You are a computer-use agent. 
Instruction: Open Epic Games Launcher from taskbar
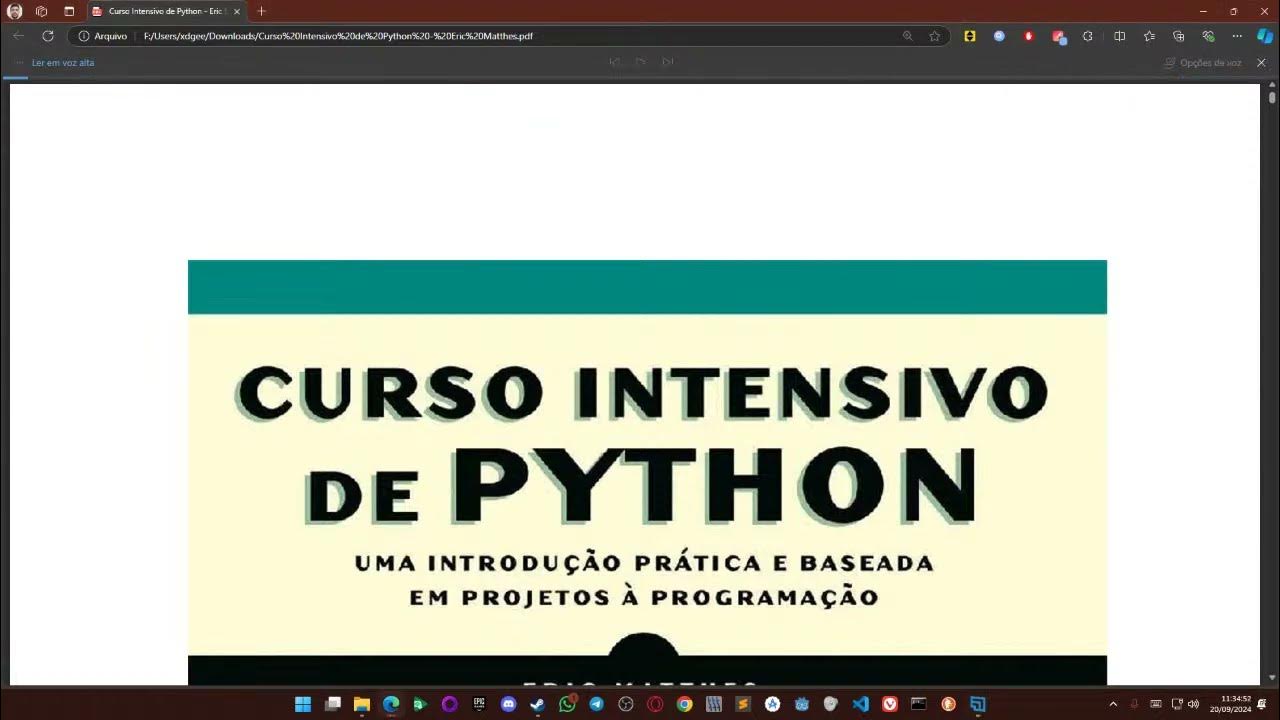click(x=479, y=704)
